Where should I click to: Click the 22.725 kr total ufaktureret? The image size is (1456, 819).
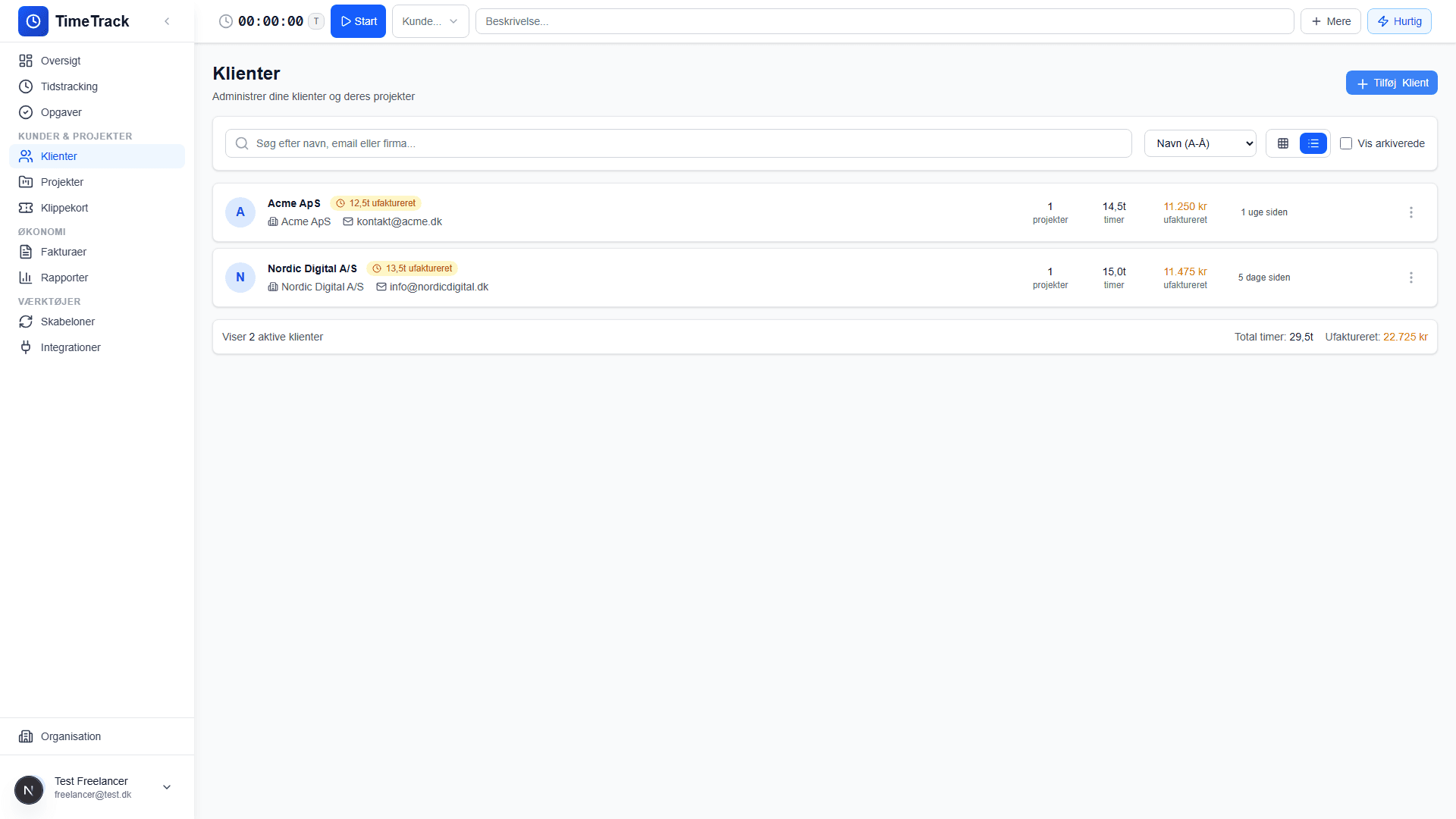coord(1405,337)
